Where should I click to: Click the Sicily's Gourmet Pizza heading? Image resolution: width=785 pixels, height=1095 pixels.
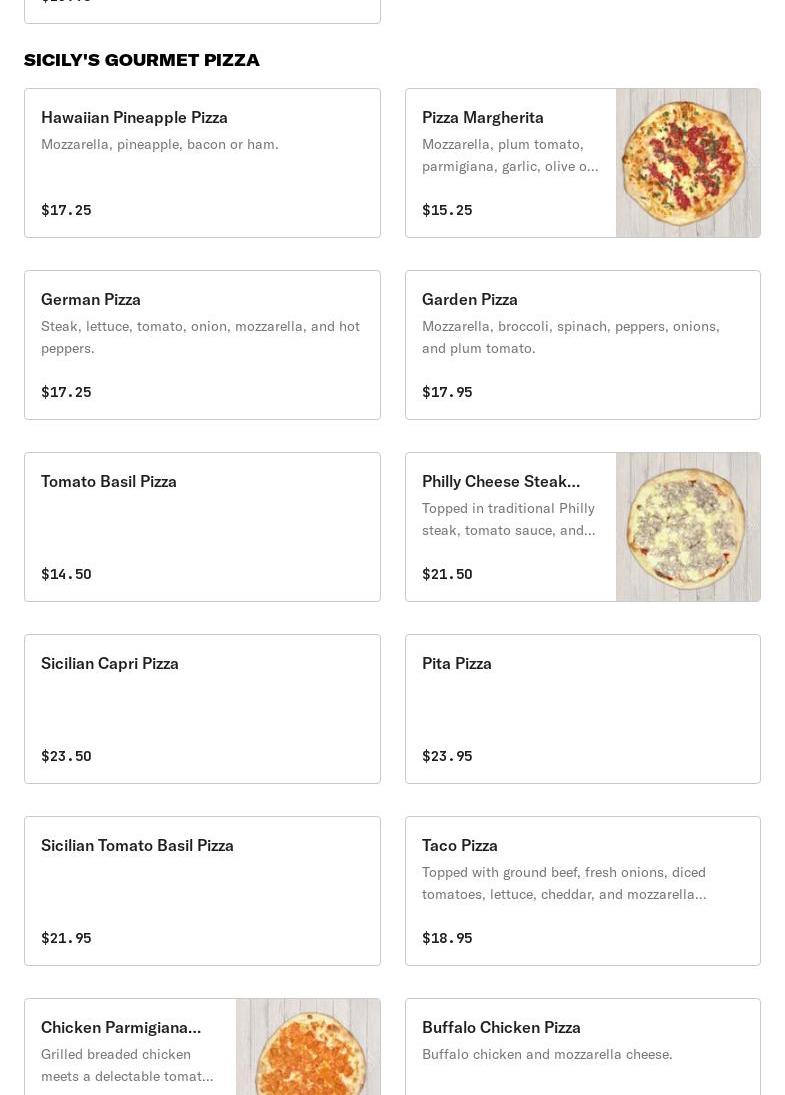tap(142, 60)
